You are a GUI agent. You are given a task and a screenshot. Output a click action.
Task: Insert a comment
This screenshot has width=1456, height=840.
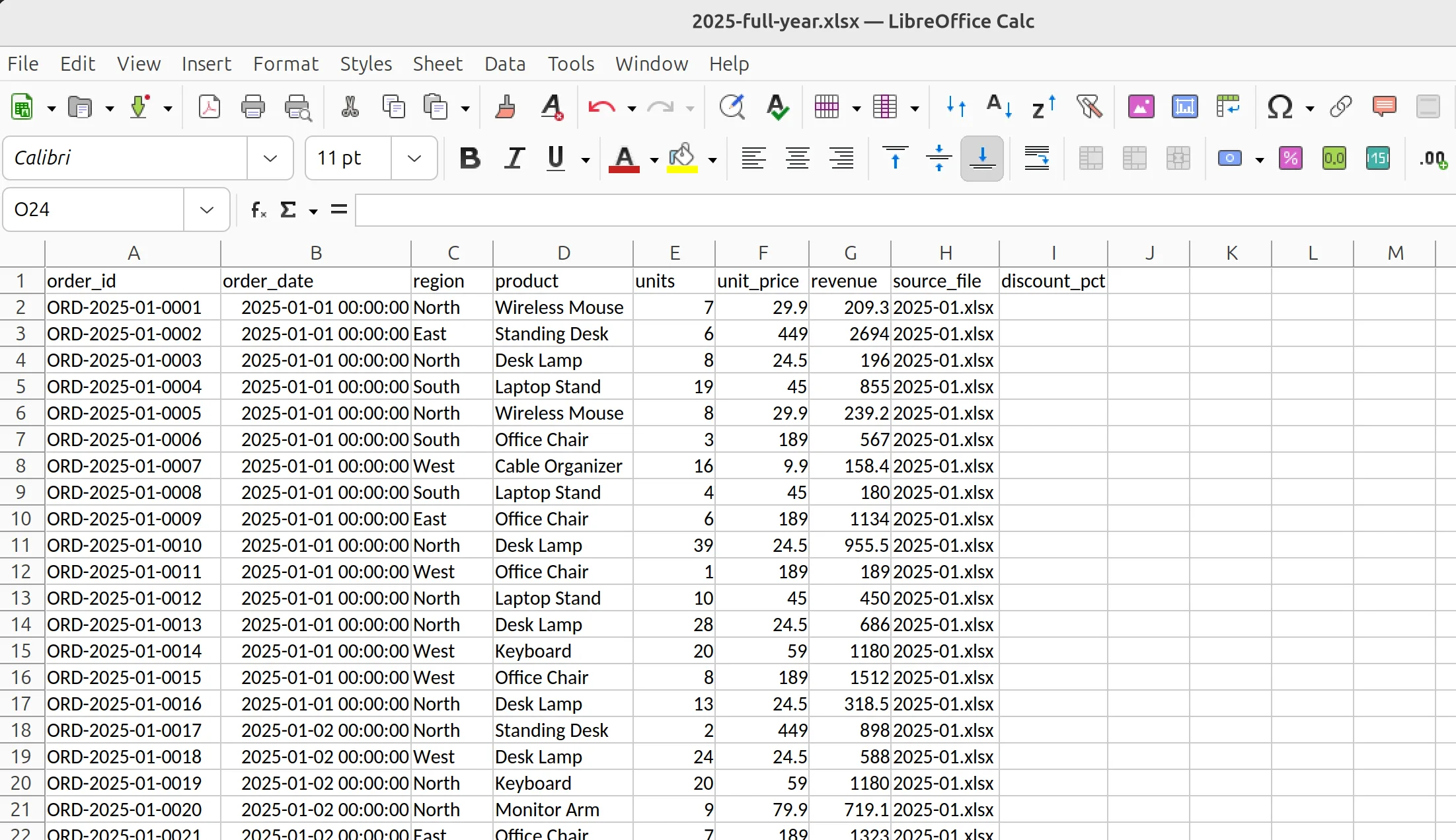pos(1384,106)
